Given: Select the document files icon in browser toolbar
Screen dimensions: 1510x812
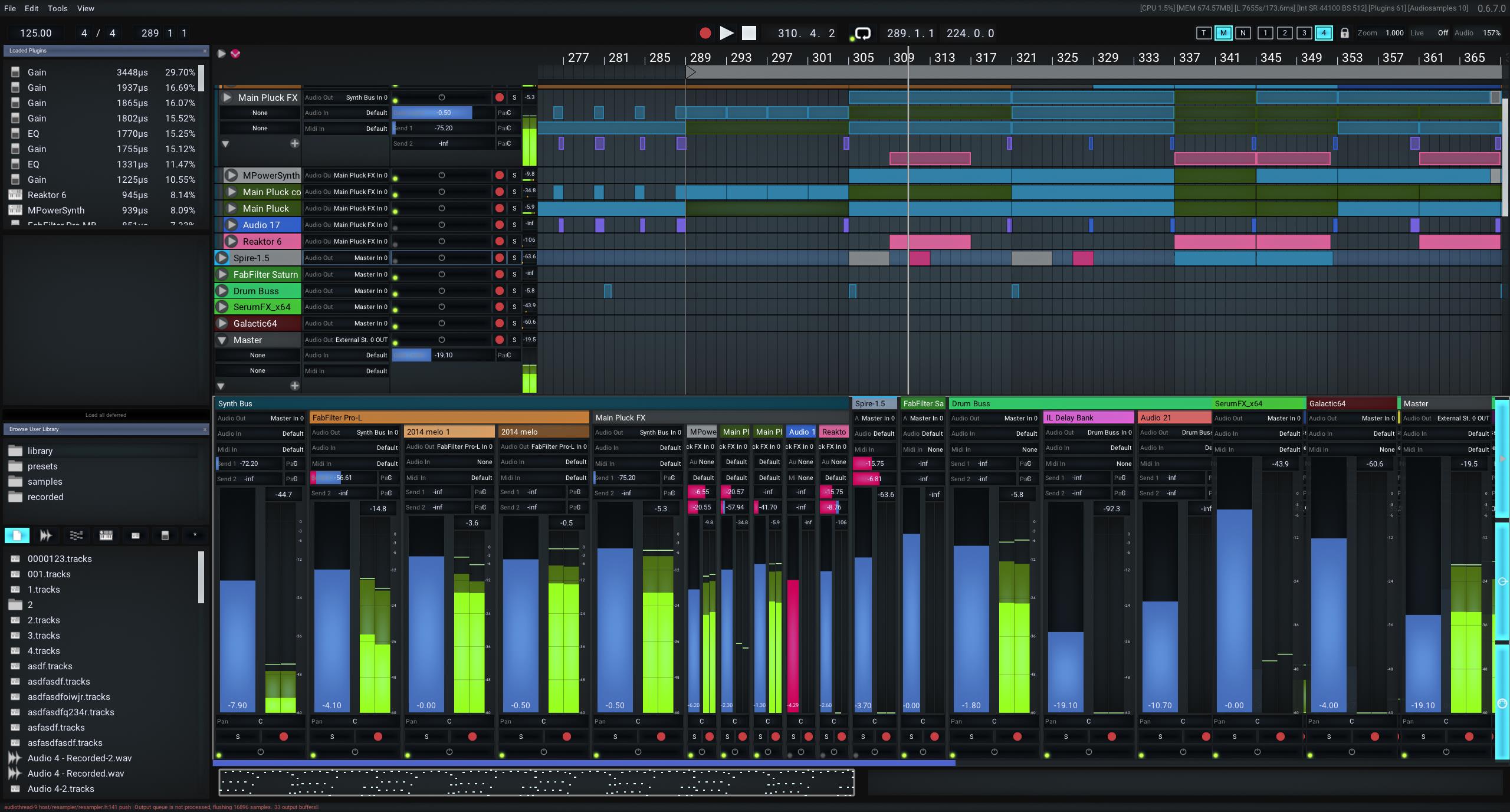Looking at the screenshot, I should [x=17, y=535].
